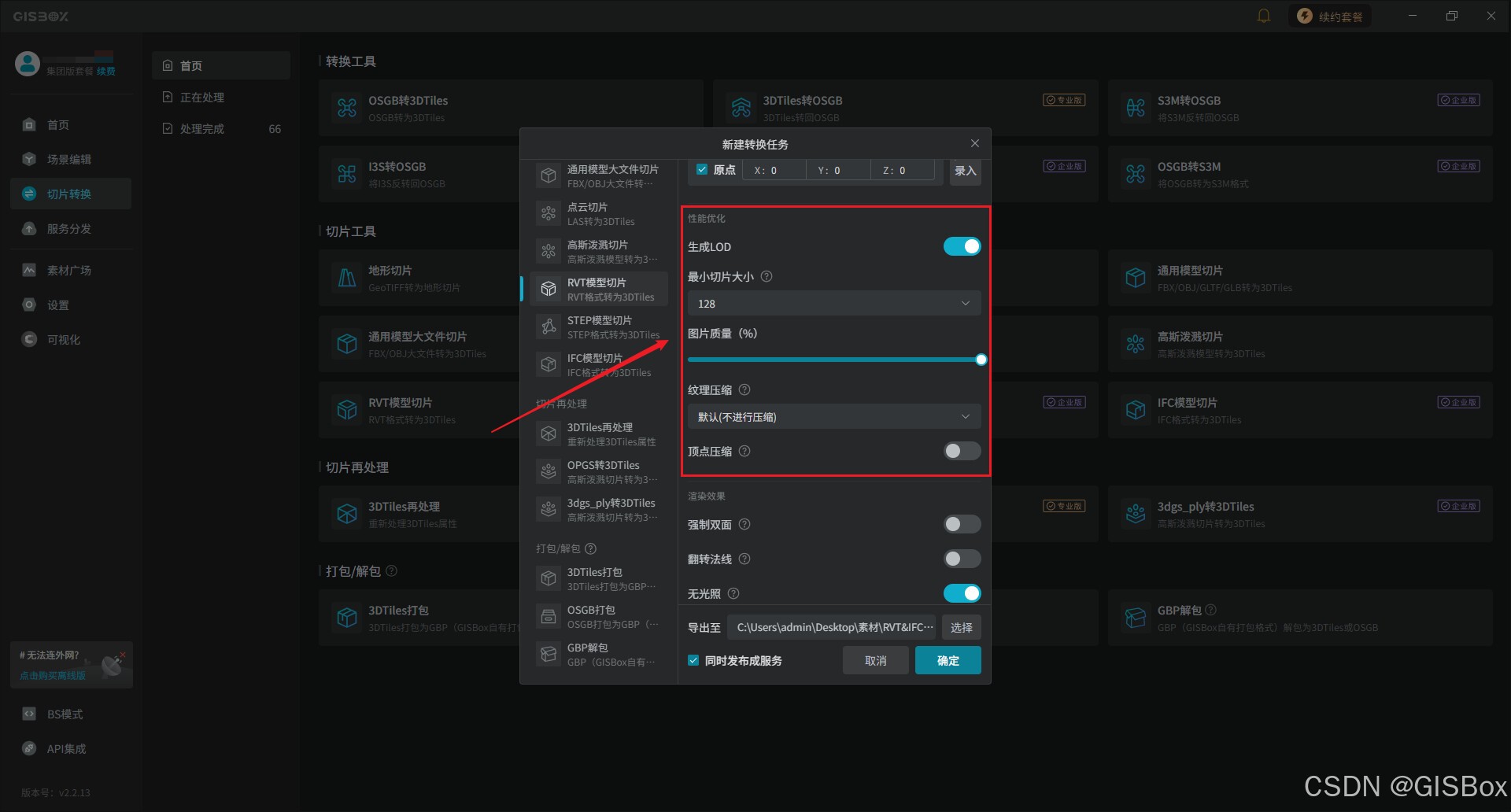This screenshot has height=812, width=1511.
Task: Select RVT模型切片 in the dialog list
Action: 599,289
